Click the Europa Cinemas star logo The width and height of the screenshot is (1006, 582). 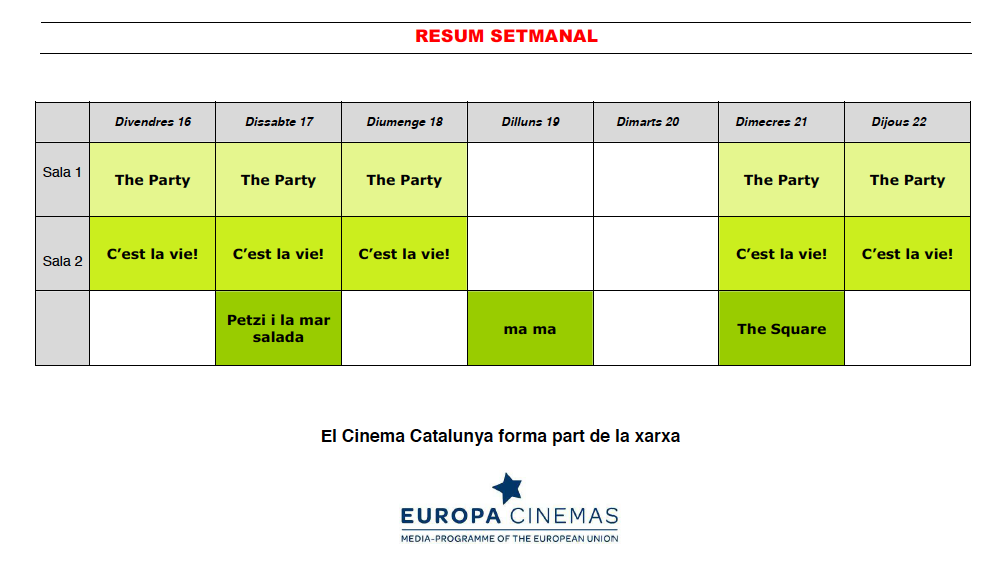[507, 488]
